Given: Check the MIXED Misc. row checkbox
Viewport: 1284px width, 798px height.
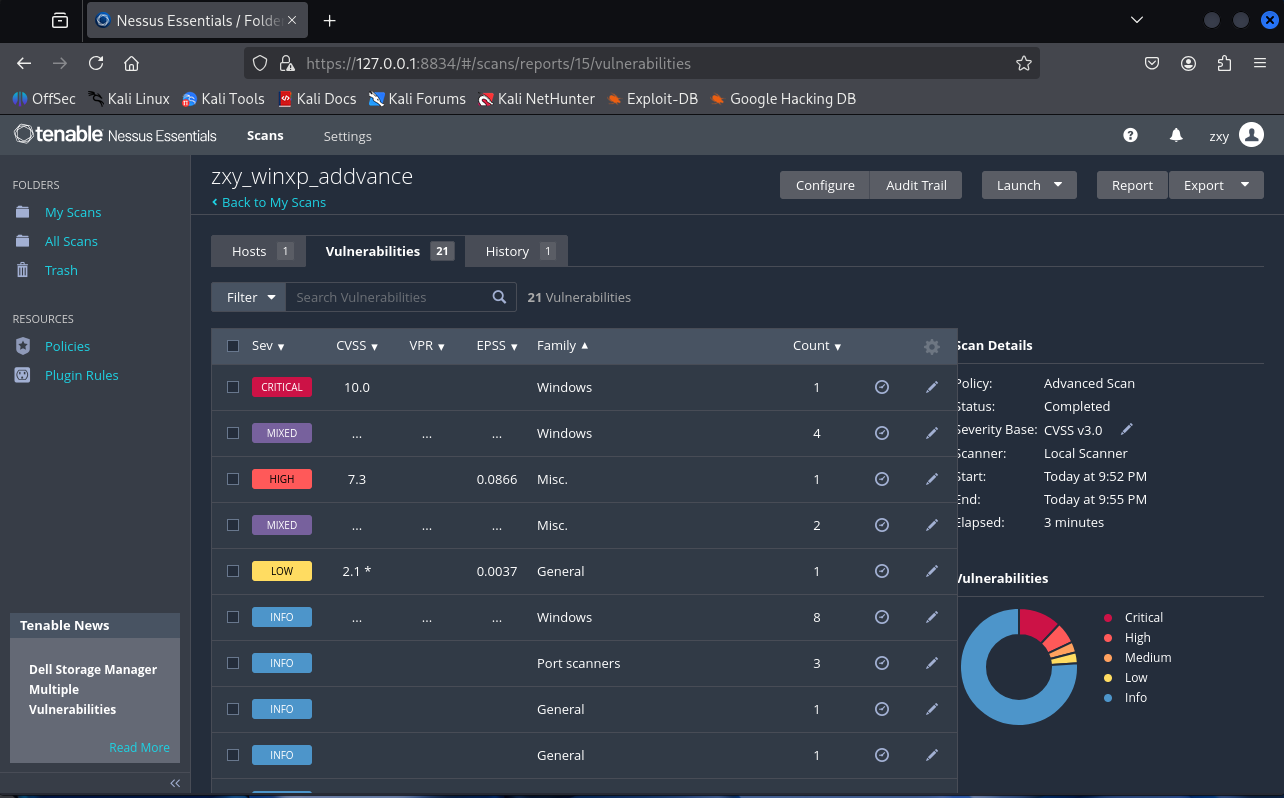Looking at the screenshot, I should (x=233, y=525).
